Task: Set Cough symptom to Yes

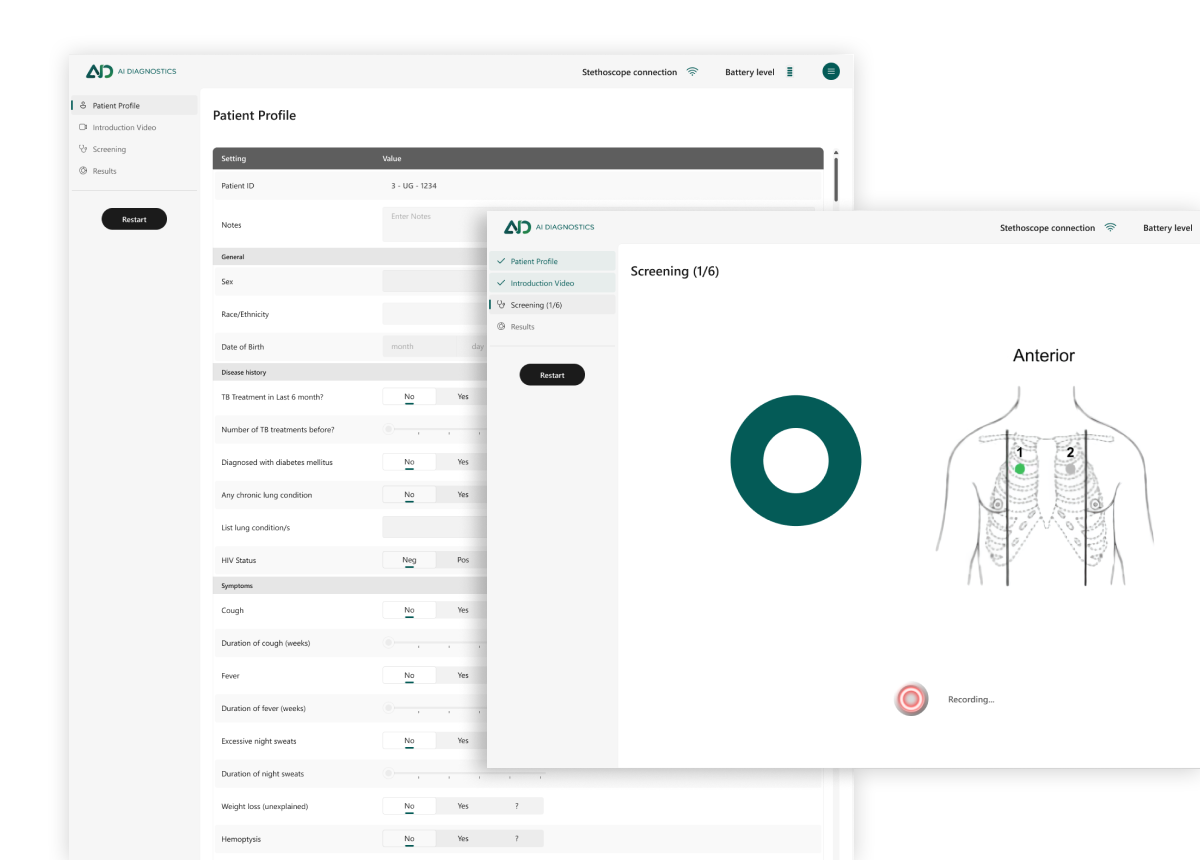Action: coord(464,610)
